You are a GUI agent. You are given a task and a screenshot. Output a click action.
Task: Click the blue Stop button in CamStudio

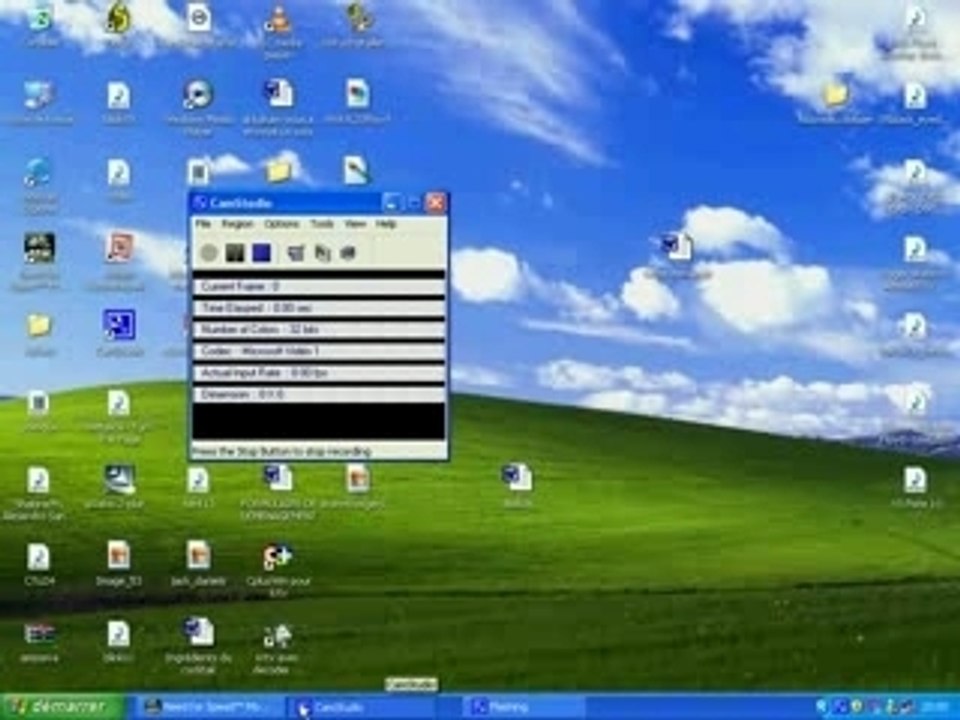pos(261,252)
